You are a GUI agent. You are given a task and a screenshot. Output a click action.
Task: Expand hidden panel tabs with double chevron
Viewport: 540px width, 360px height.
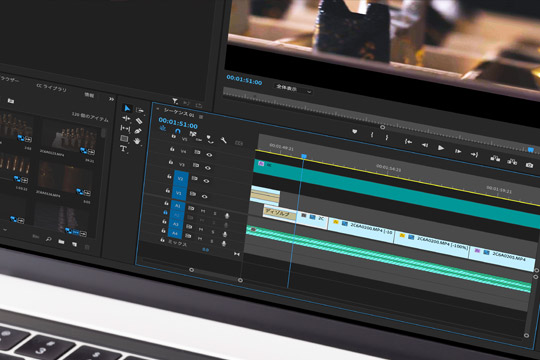[112, 99]
